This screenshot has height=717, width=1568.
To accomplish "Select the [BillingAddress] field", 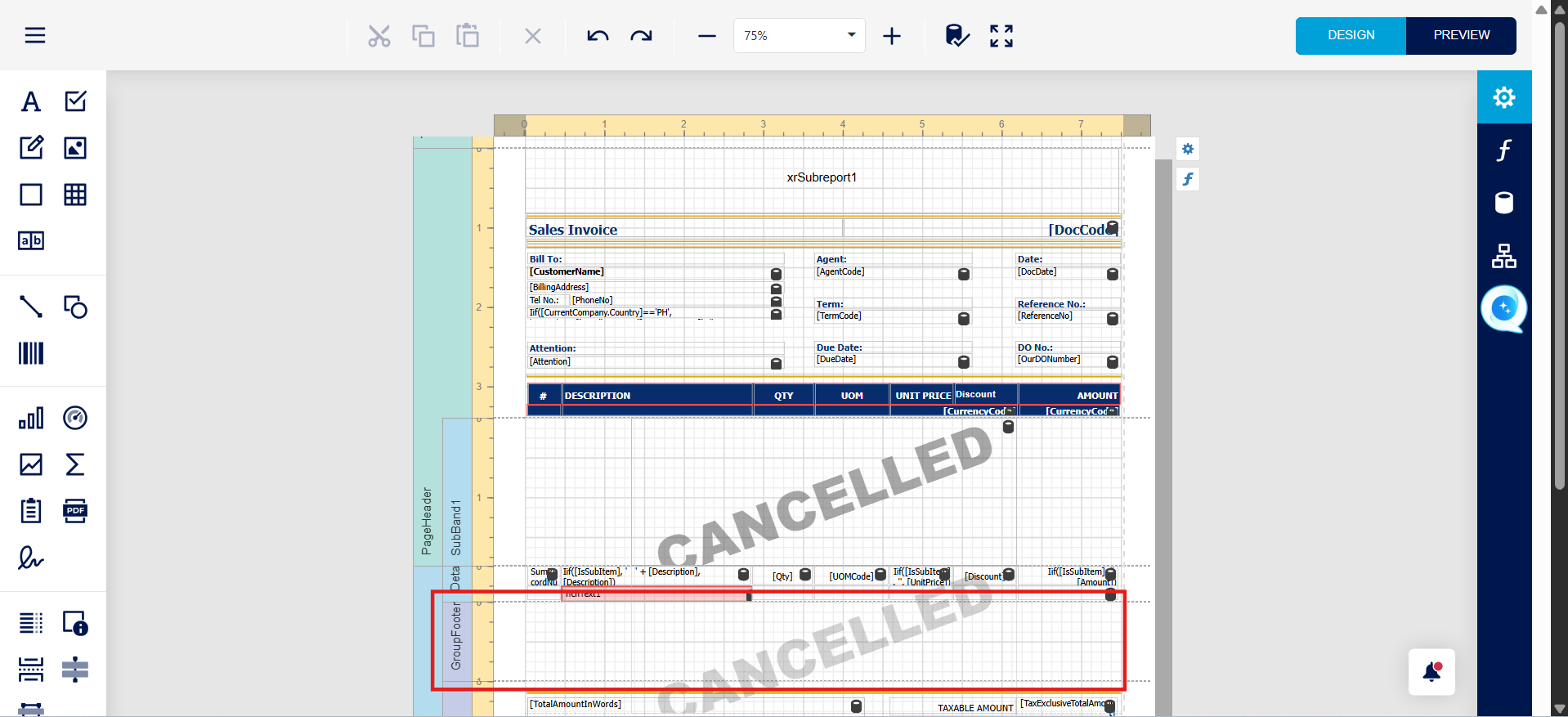I will tap(655, 288).
